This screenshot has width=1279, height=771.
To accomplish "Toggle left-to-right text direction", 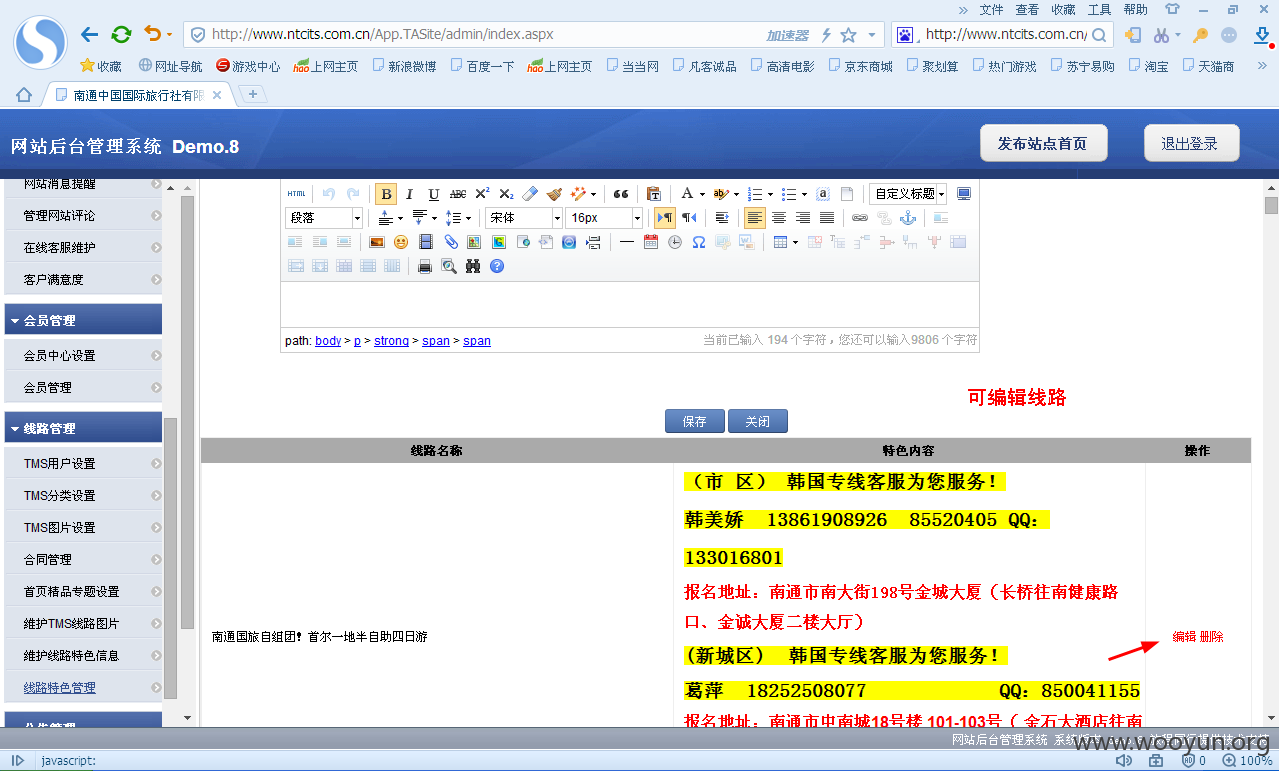I will coord(665,218).
